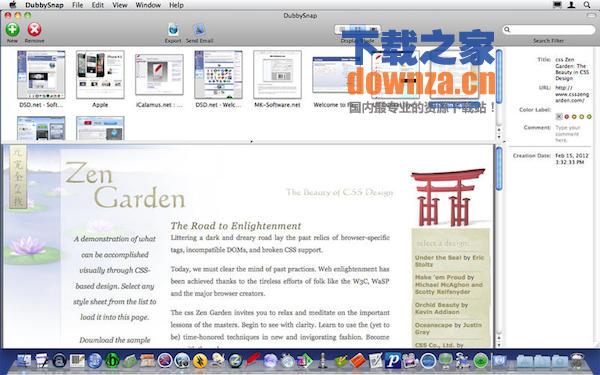This screenshot has width=600, height=375.
Task: Click the green New snapshot button
Action: coord(12,30)
